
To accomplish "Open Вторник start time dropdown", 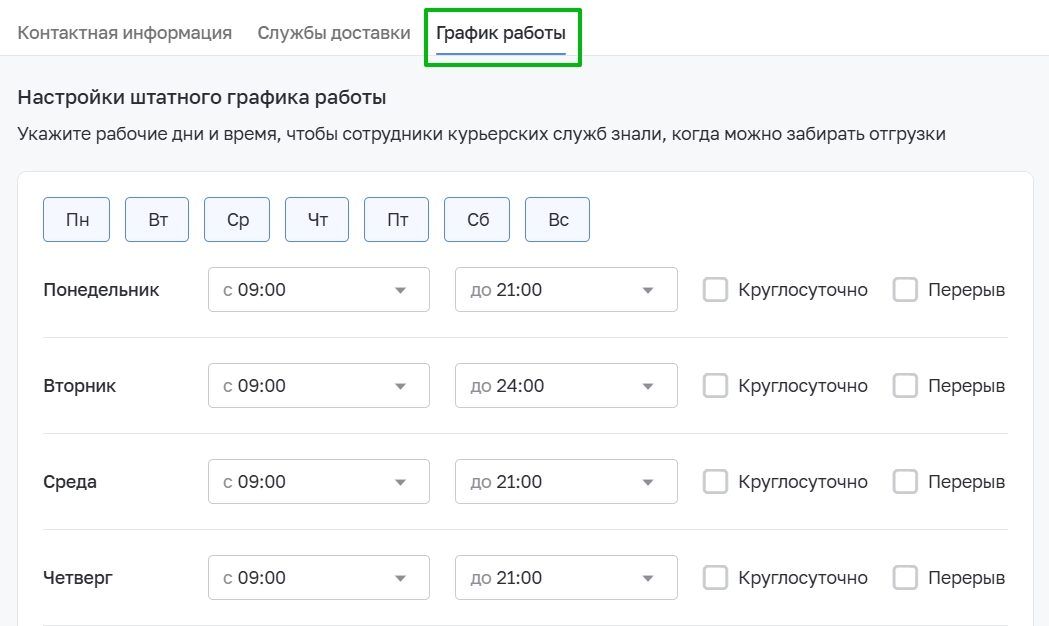I will pyautogui.click(x=318, y=385).
